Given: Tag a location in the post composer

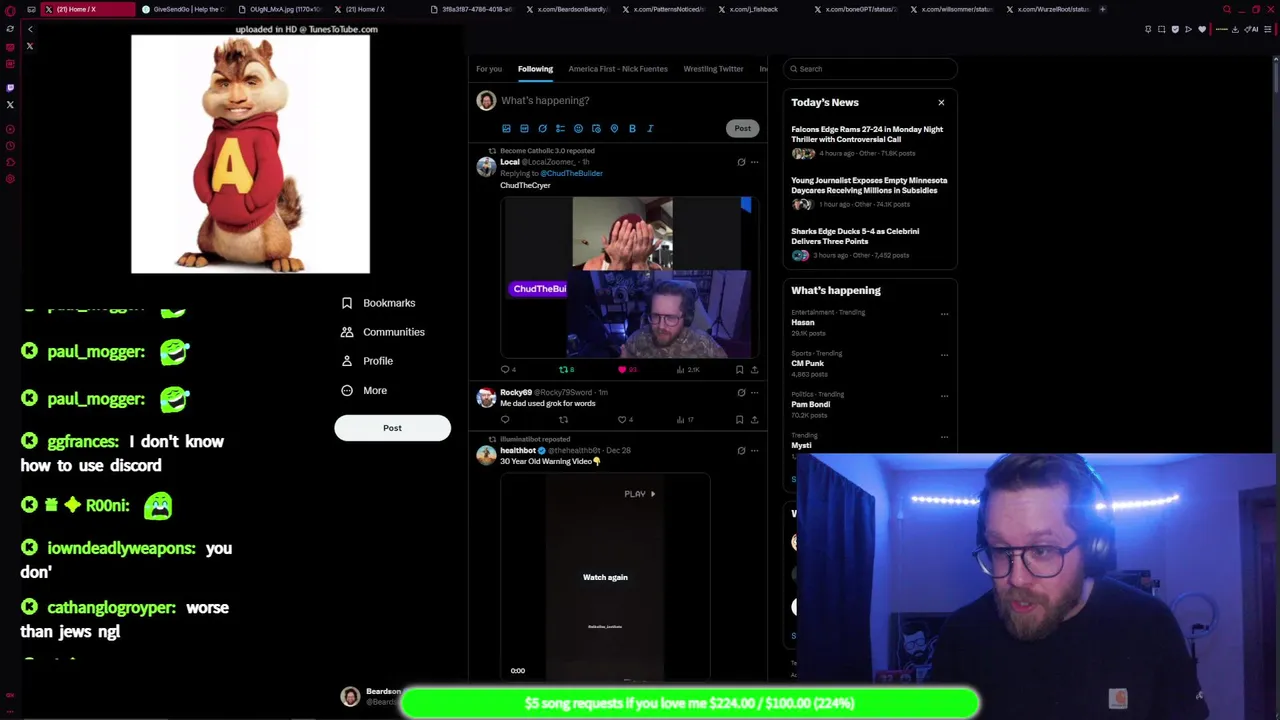Looking at the screenshot, I should point(614,128).
